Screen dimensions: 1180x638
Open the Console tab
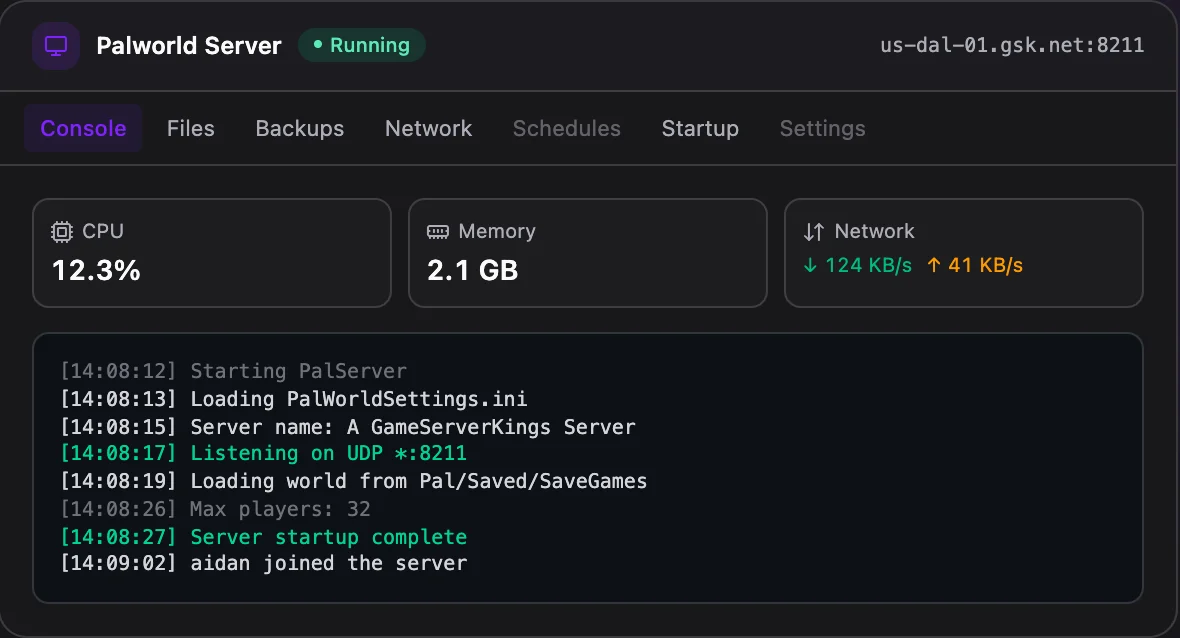tap(83, 129)
